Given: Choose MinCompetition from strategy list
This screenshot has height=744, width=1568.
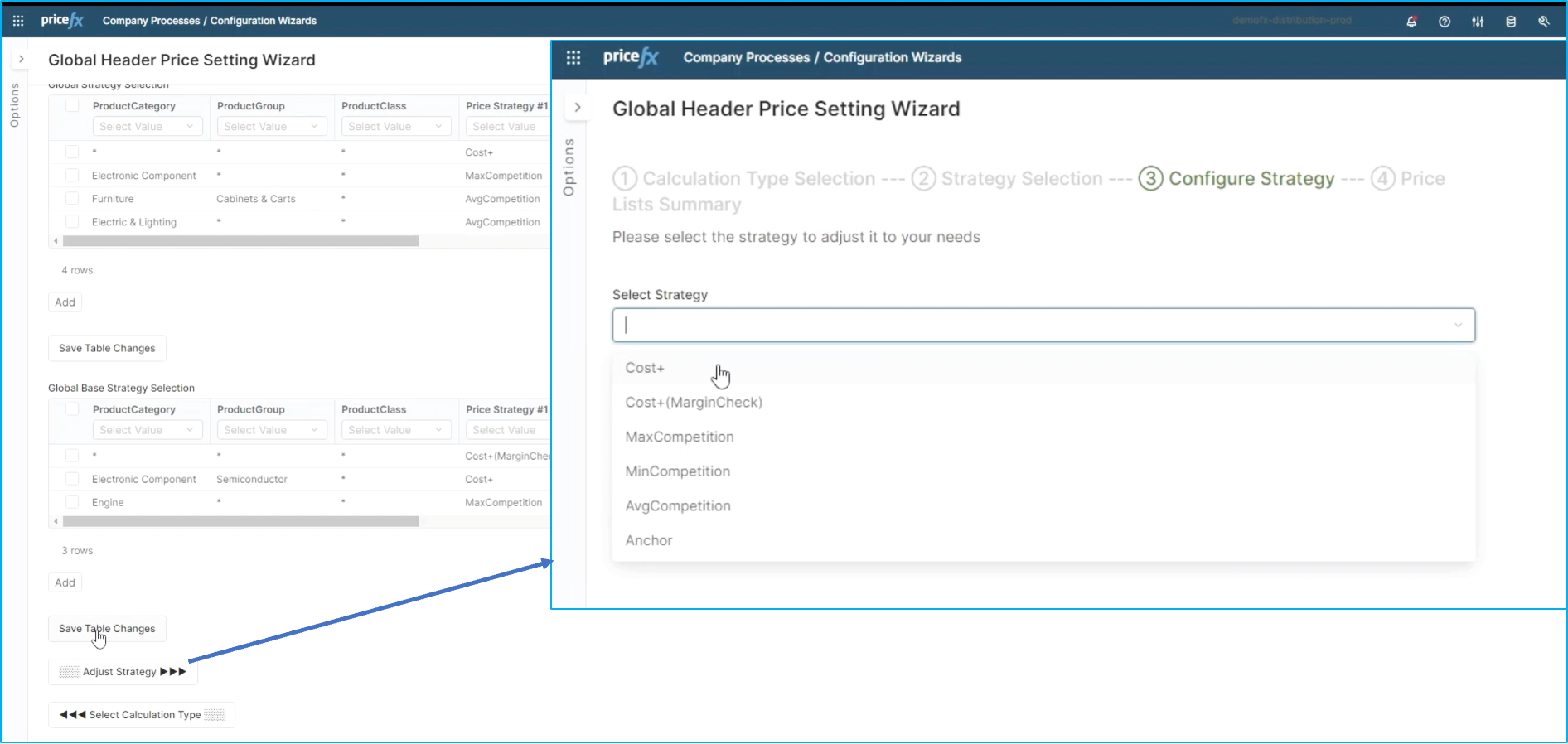Looking at the screenshot, I should [x=677, y=471].
